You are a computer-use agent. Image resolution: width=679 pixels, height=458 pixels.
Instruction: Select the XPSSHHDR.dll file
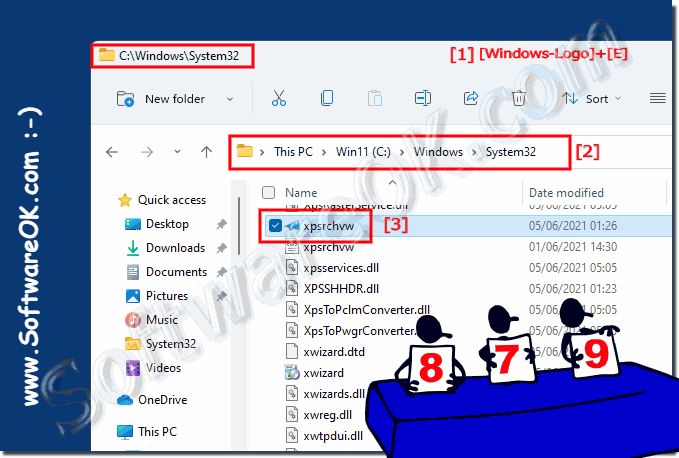[341, 289]
